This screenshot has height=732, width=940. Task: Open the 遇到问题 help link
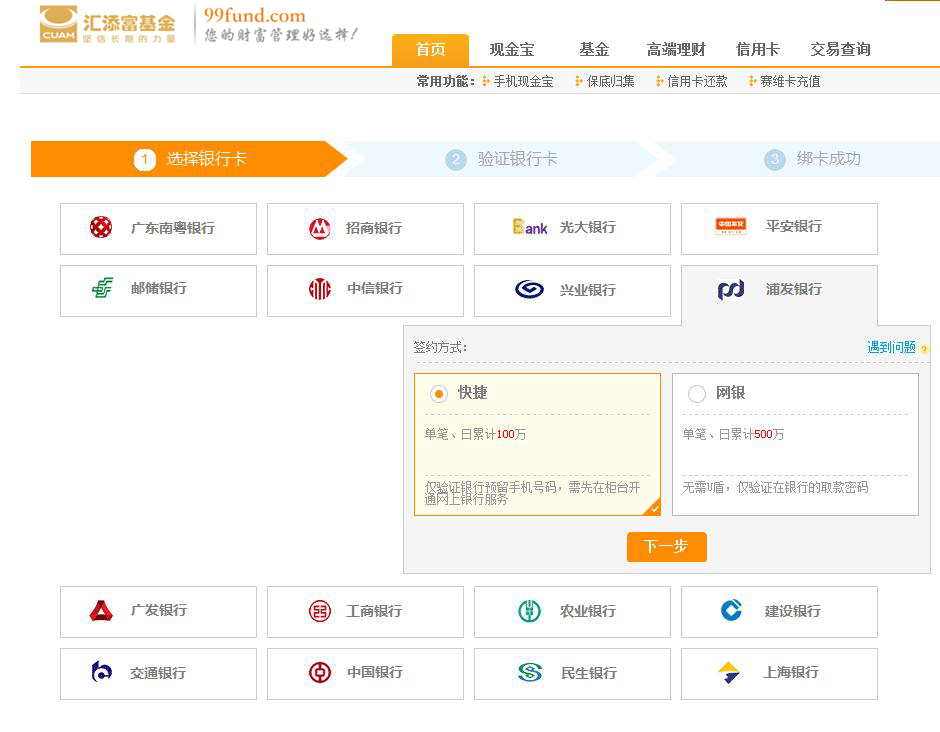891,347
